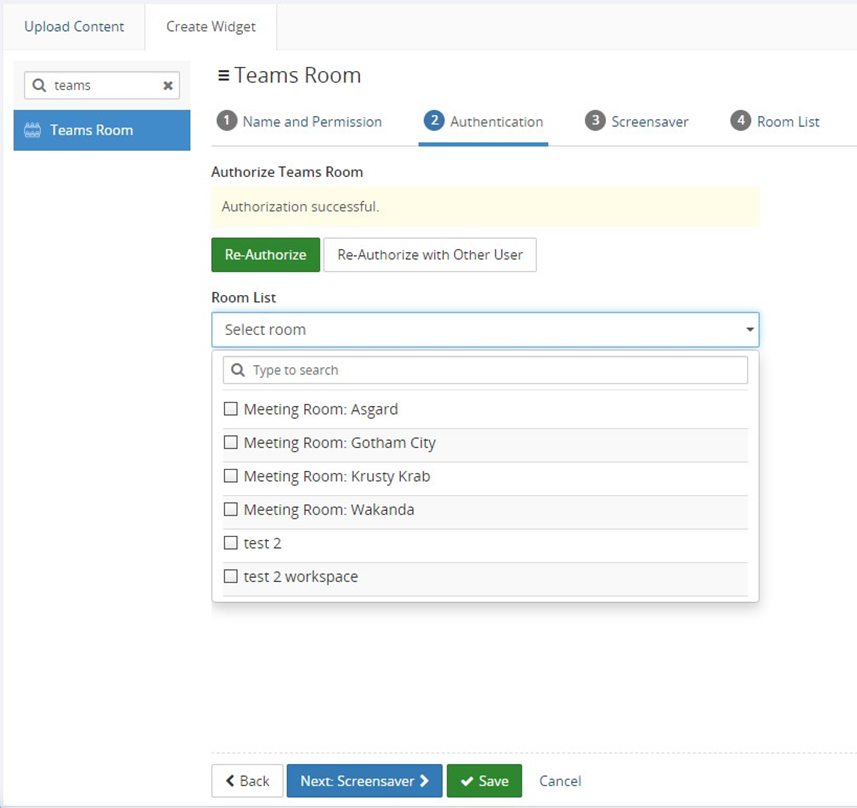Image resolution: width=857 pixels, height=808 pixels.
Task: Select the test 2 checkbox
Action: coord(231,543)
